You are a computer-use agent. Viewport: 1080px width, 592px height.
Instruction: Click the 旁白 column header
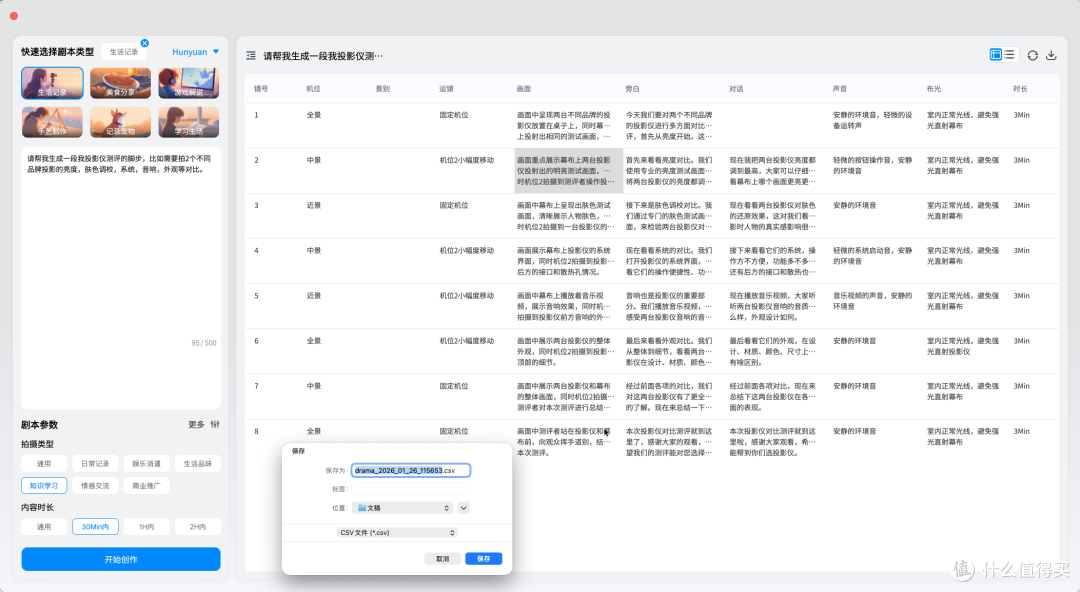(x=632, y=89)
